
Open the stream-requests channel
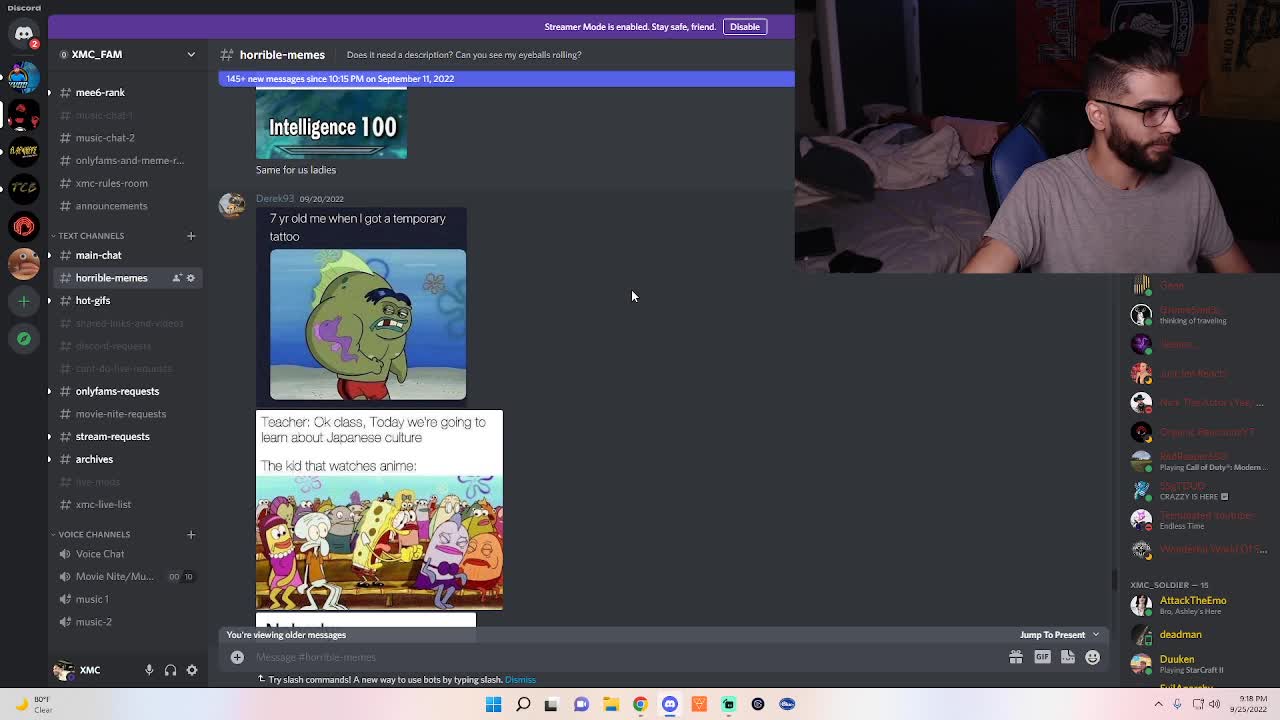128,437
